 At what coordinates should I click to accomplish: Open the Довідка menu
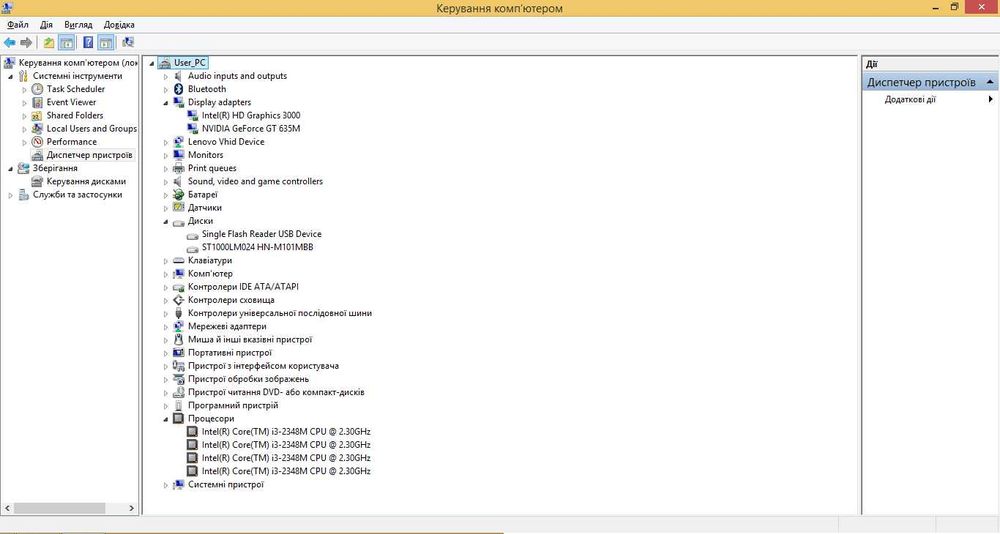(119, 25)
